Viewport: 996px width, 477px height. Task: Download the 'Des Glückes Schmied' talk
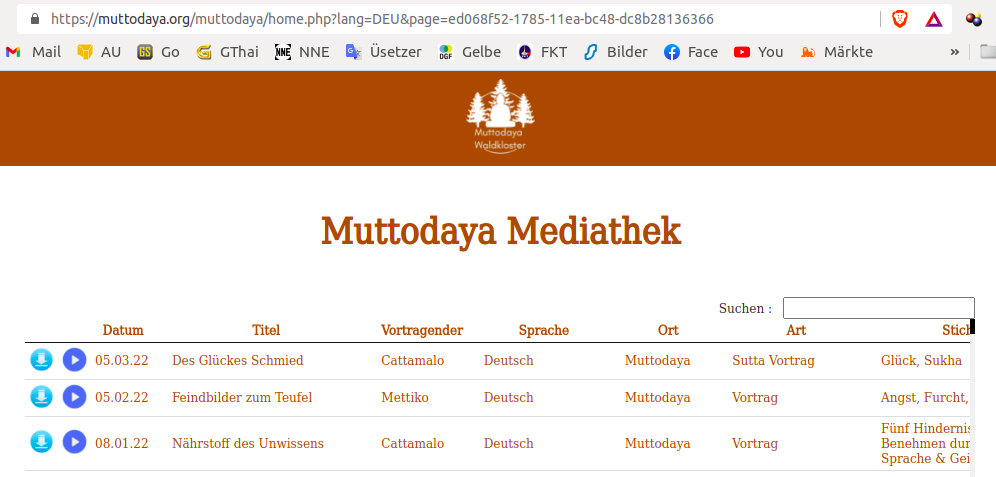41,360
